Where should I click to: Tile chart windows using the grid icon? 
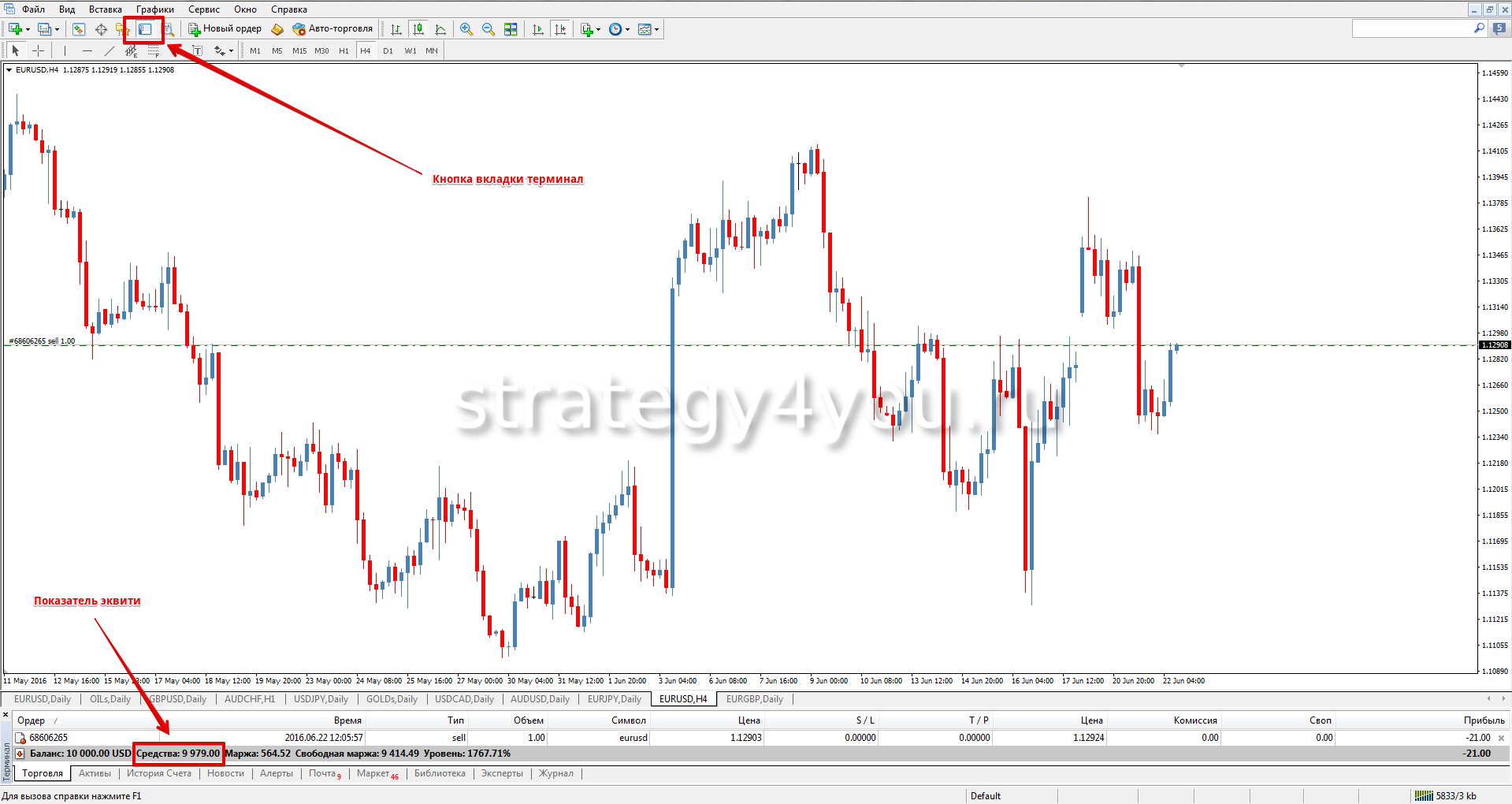point(511,29)
